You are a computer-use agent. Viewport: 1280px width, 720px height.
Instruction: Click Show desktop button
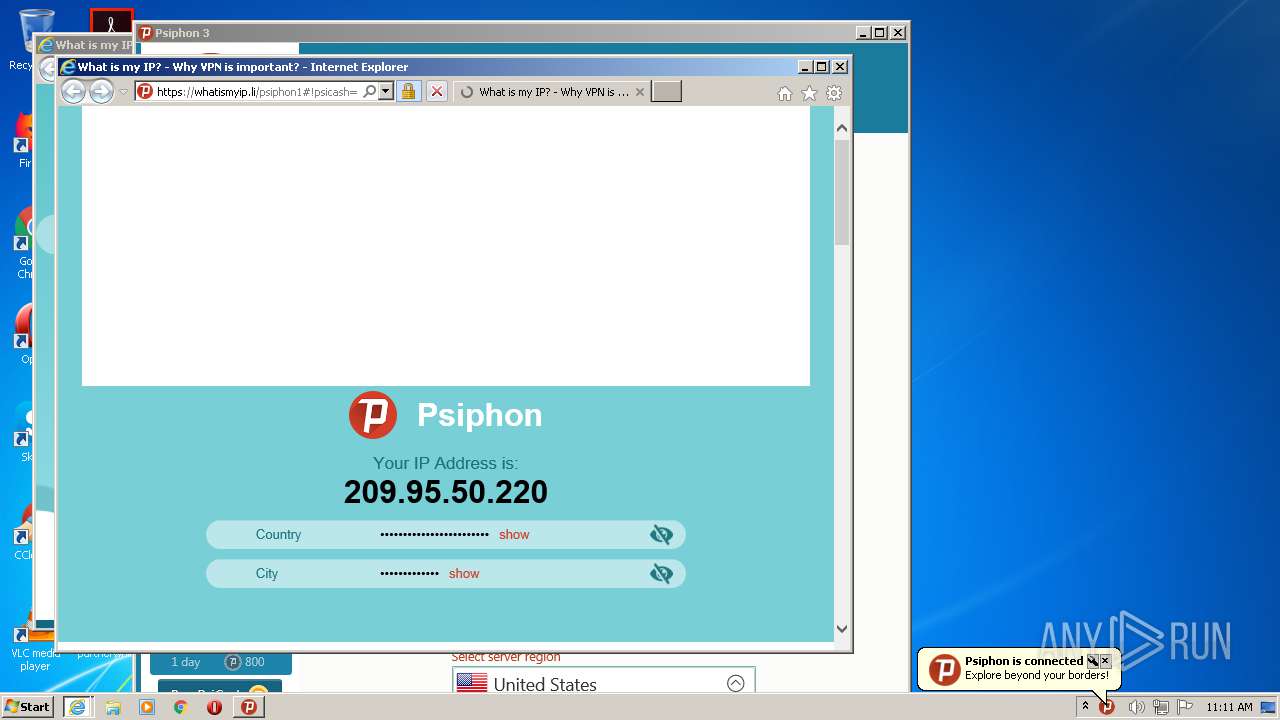click(x=1268, y=707)
